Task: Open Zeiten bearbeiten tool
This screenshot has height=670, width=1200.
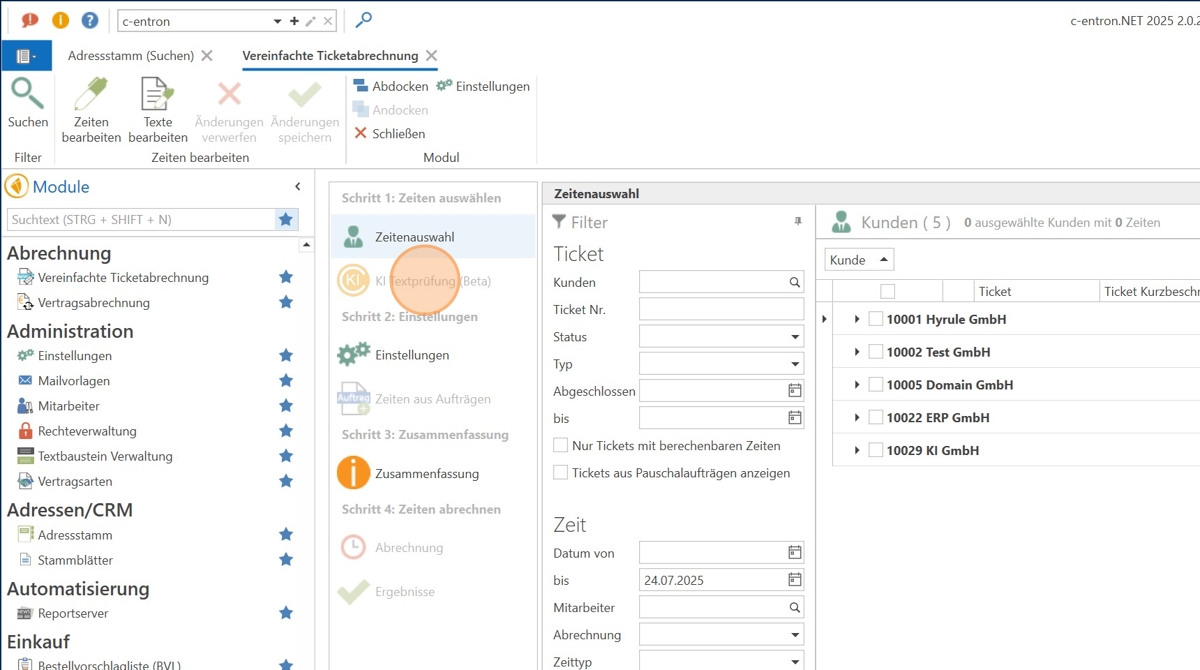Action: tap(91, 110)
